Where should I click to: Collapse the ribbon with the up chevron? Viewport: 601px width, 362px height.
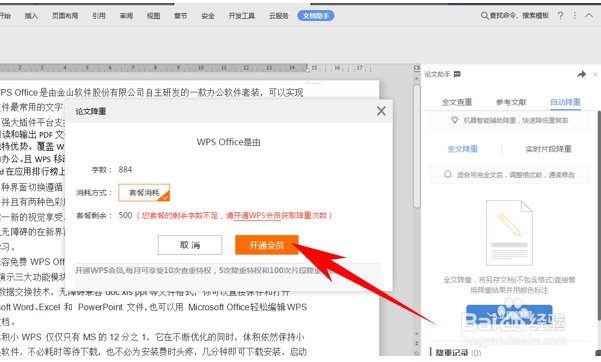tap(589, 16)
